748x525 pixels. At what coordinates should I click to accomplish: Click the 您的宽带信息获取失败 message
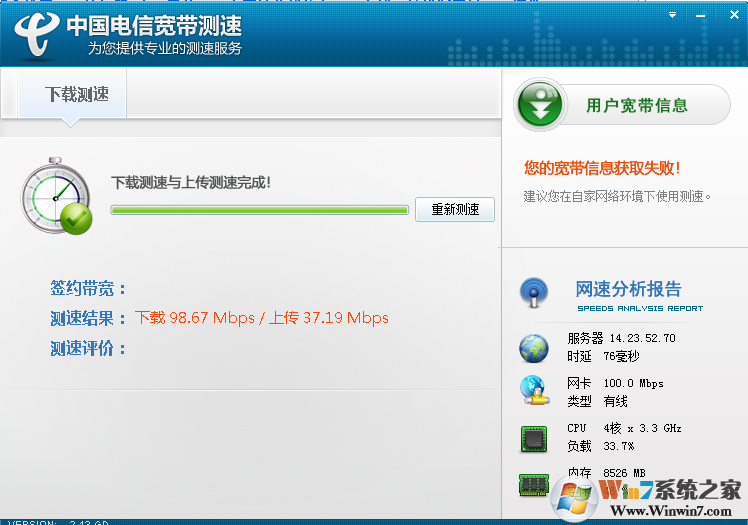click(x=602, y=168)
